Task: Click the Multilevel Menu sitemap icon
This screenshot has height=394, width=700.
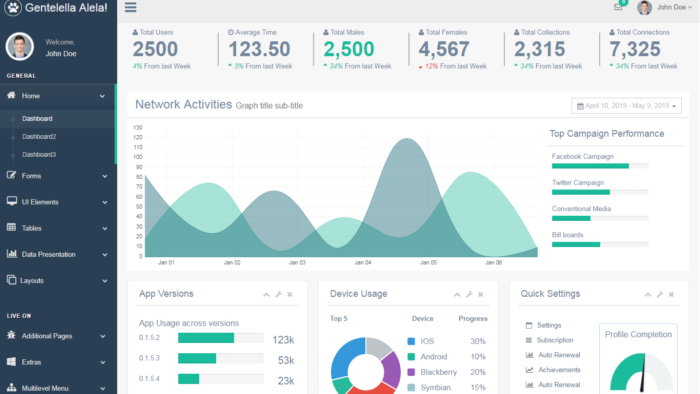Action: point(11,387)
